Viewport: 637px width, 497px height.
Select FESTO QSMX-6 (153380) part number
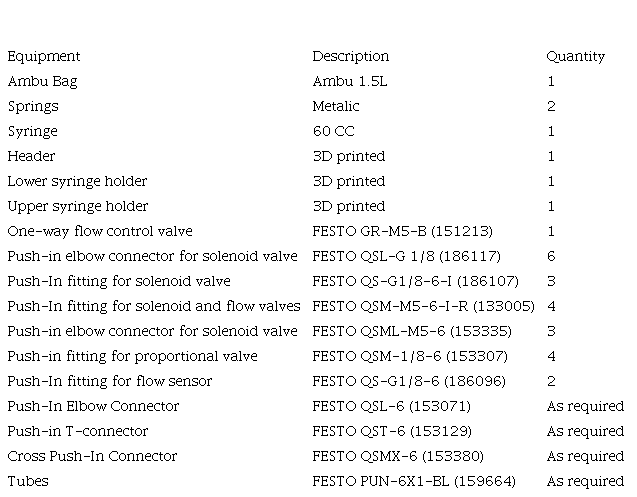pyautogui.click(x=398, y=457)
